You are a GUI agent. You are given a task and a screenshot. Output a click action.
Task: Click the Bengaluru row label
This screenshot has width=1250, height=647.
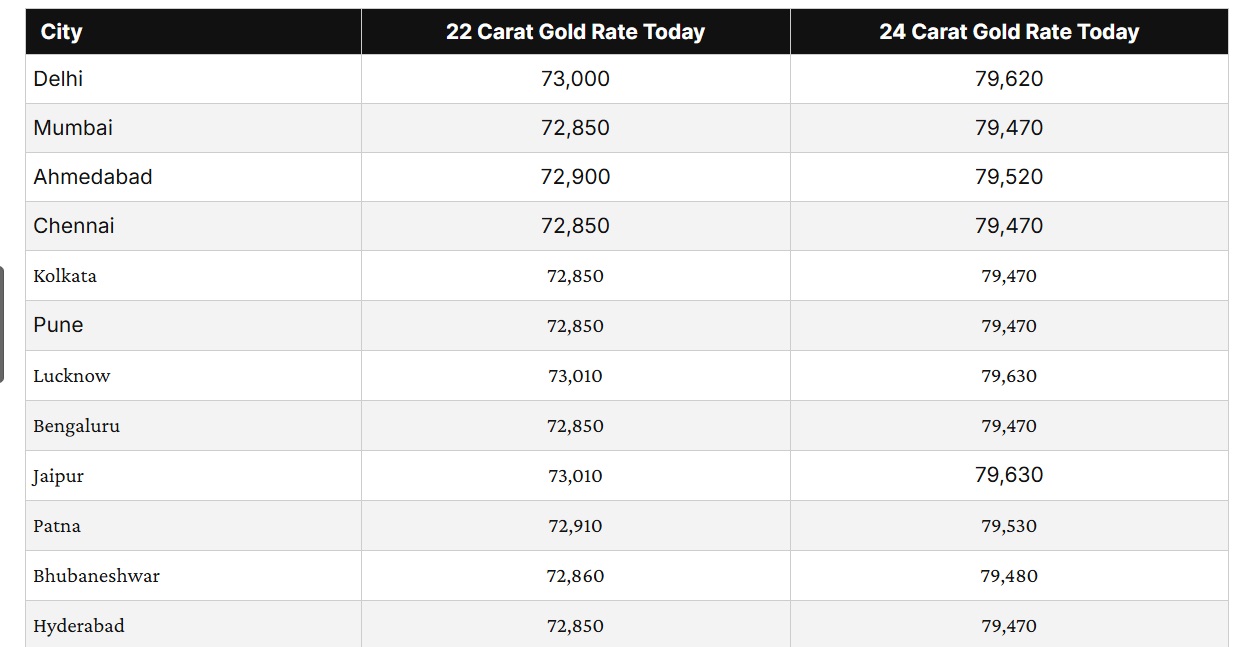pos(76,426)
